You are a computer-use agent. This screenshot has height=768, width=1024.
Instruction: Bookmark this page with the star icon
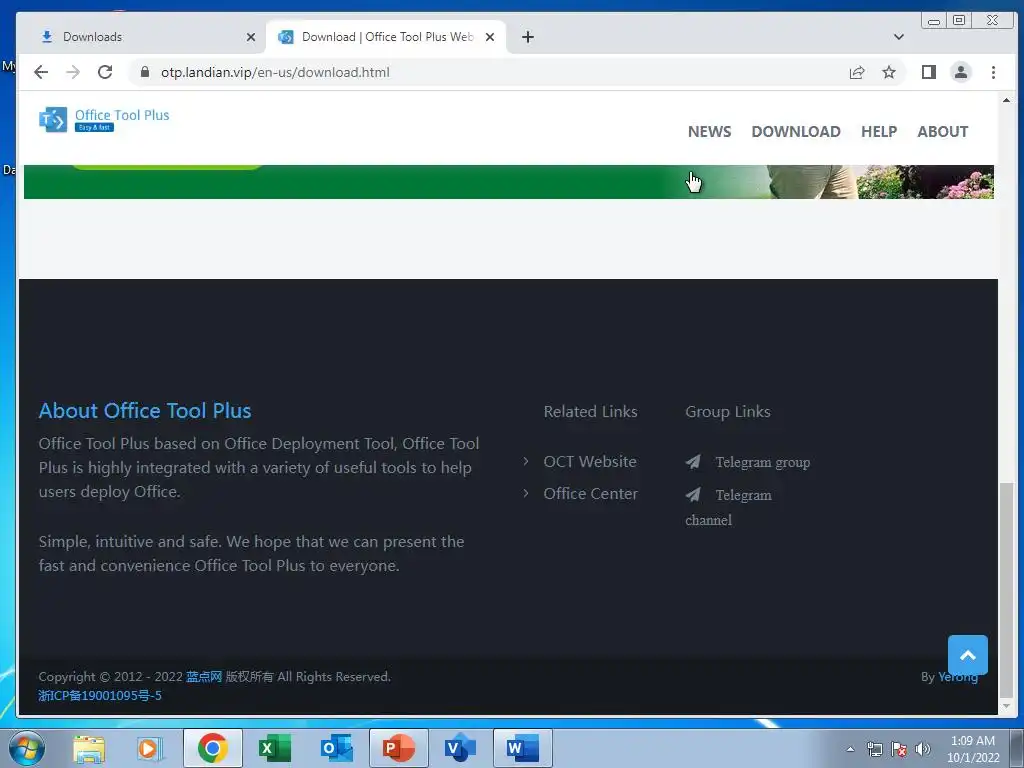tap(889, 72)
